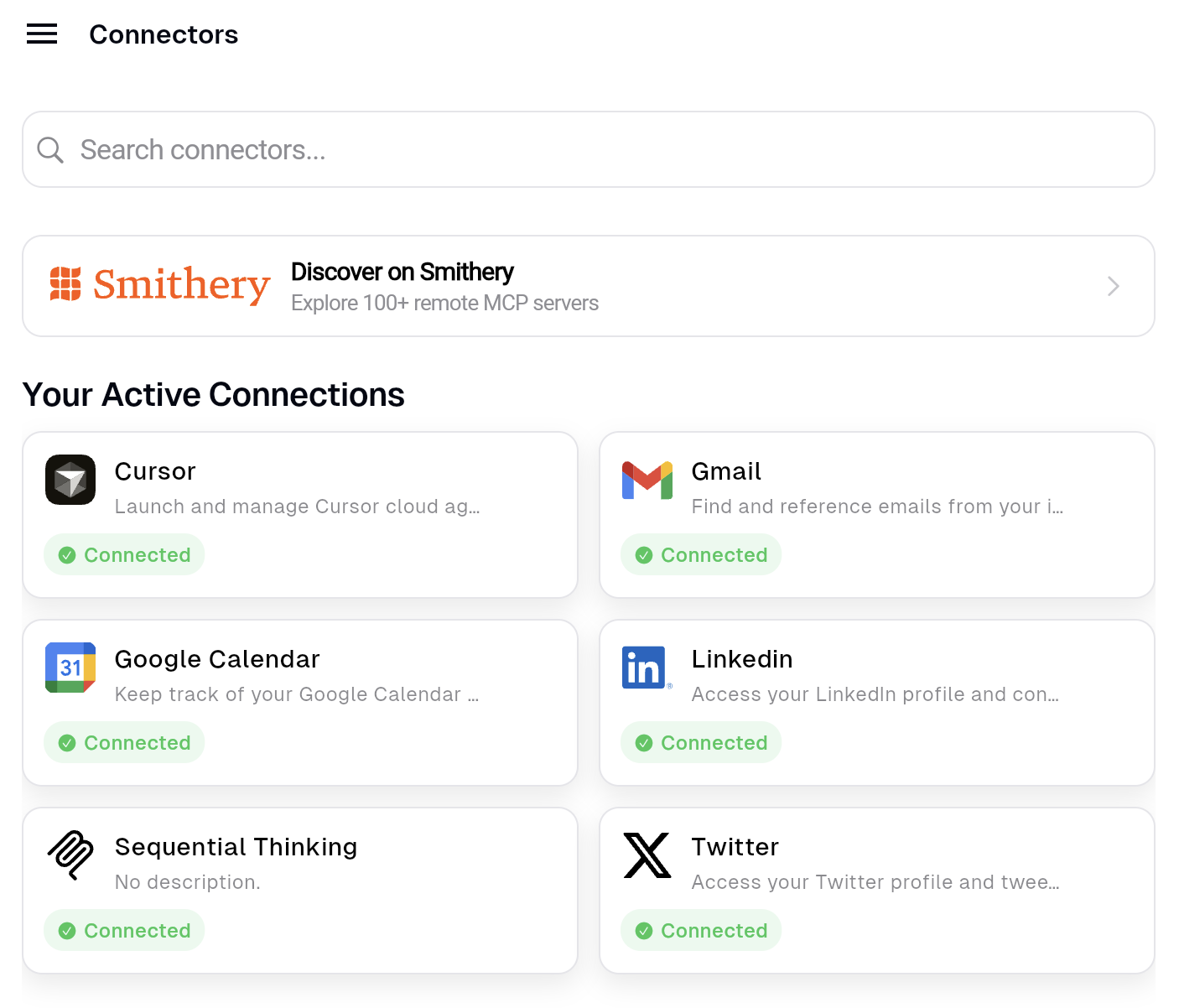Click the Smithery logo

(x=159, y=285)
